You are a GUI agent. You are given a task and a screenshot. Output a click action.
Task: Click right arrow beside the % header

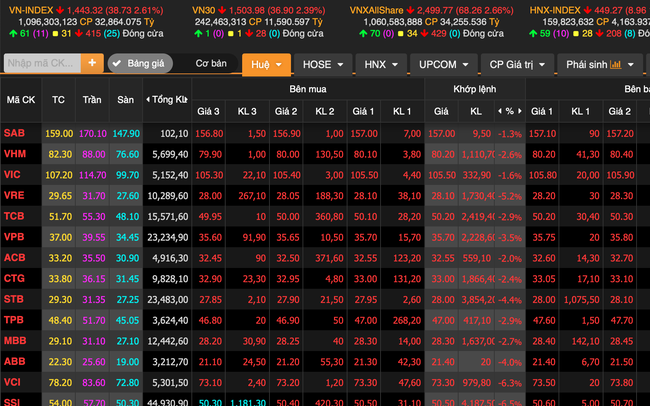click(520, 111)
